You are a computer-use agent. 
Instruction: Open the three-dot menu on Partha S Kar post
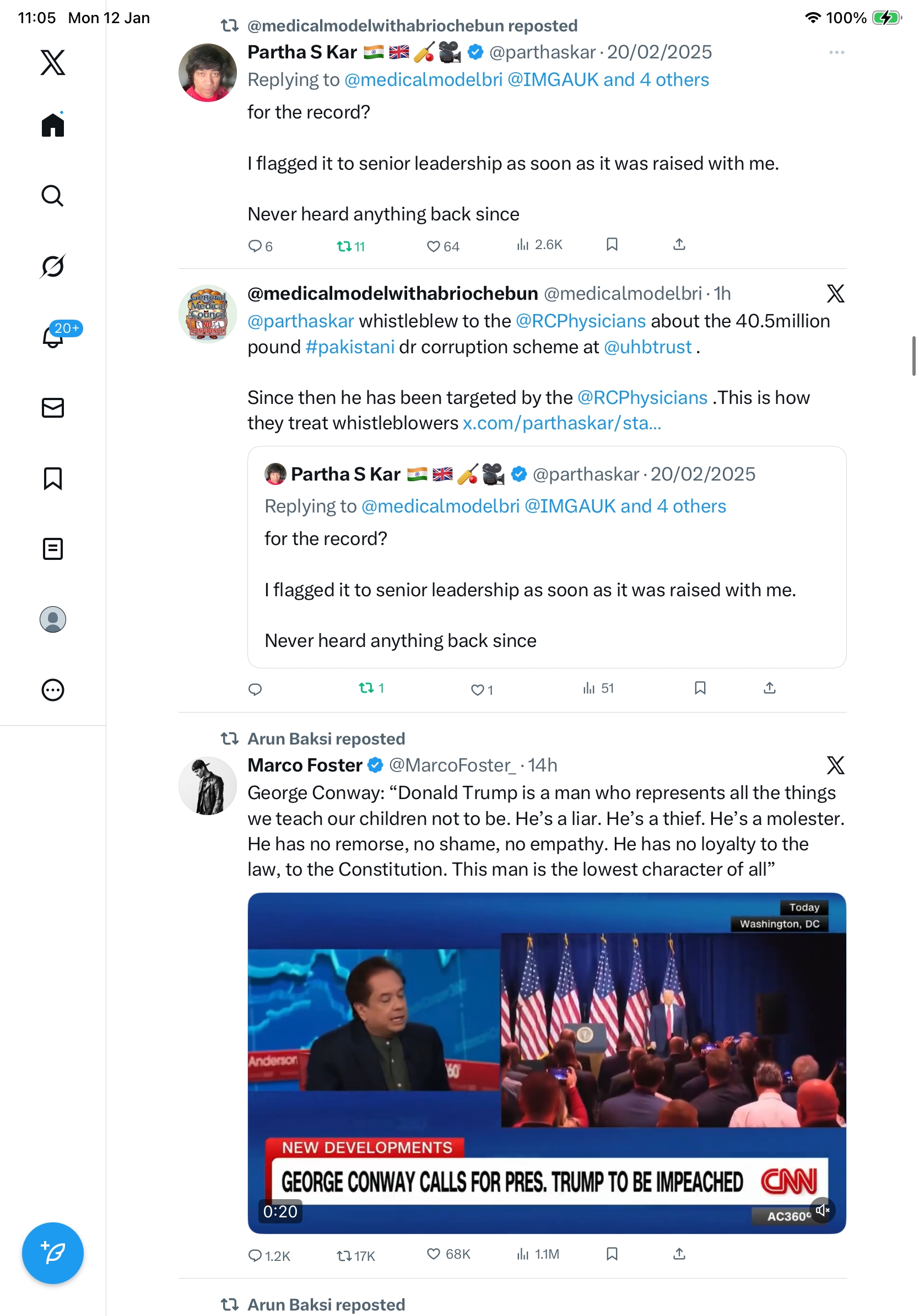coord(836,52)
